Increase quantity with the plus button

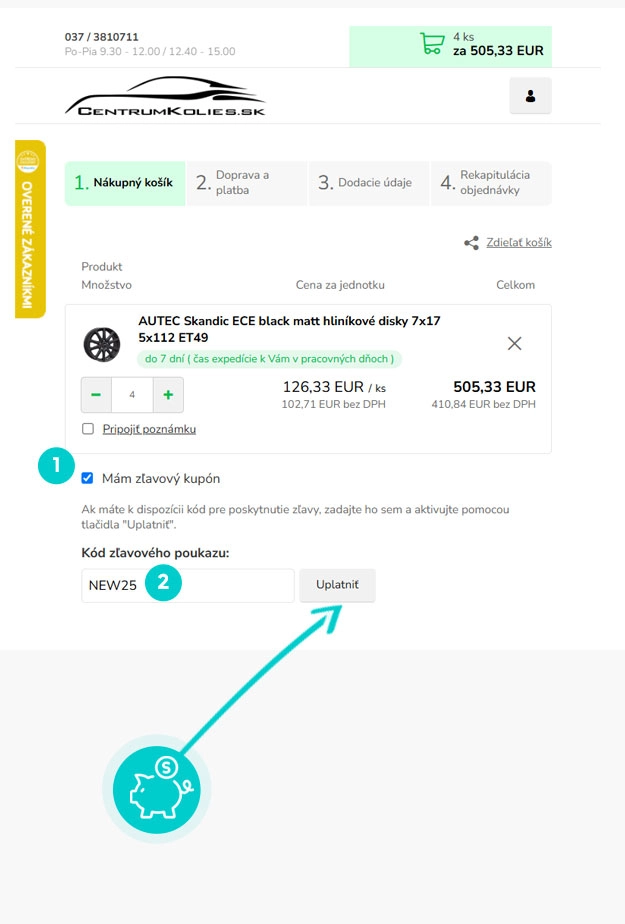[168, 395]
